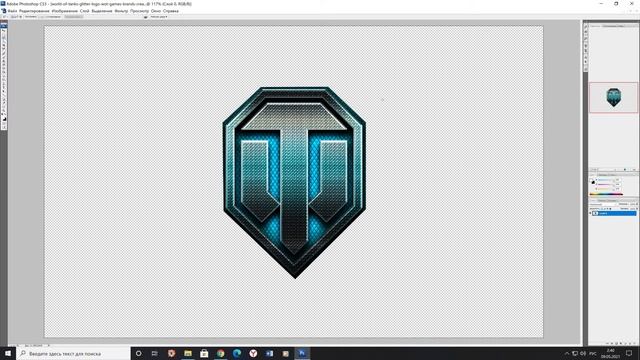The image size is (640, 360).
Task: Open volume control in system tray
Action: [x=583, y=353]
